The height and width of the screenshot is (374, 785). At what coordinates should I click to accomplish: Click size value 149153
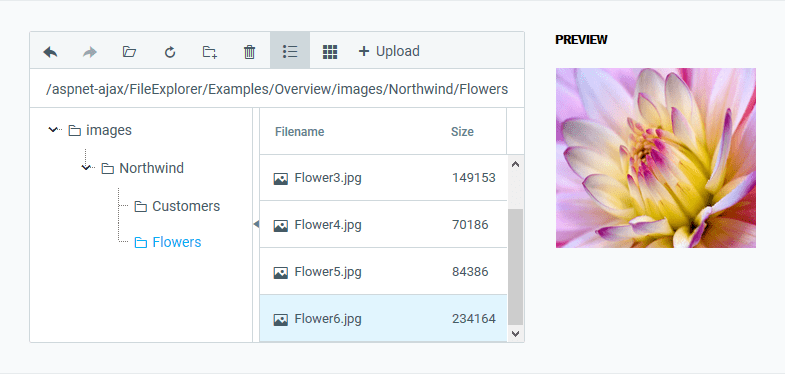[x=474, y=178]
